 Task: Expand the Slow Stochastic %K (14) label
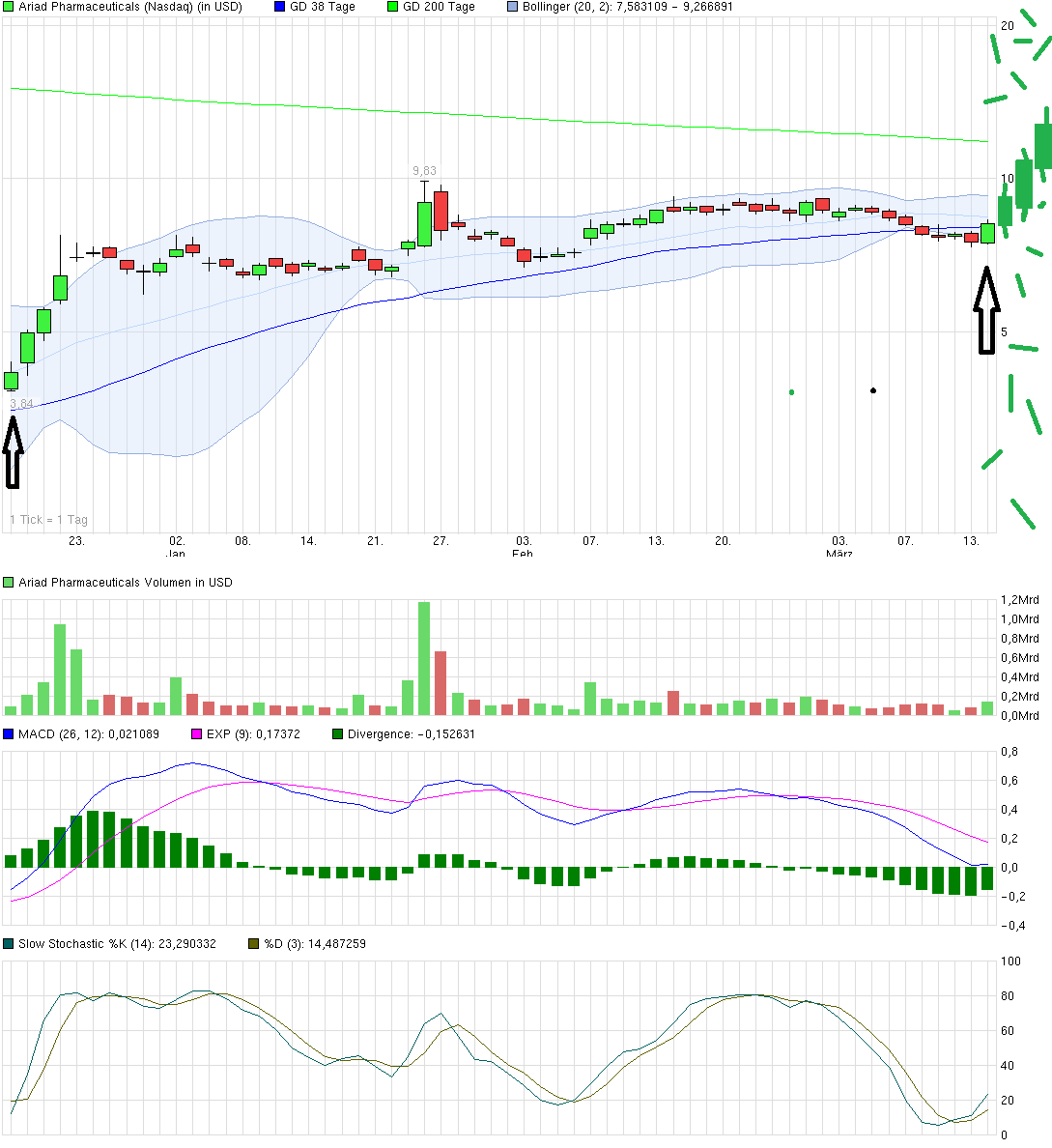pos(116,942)
